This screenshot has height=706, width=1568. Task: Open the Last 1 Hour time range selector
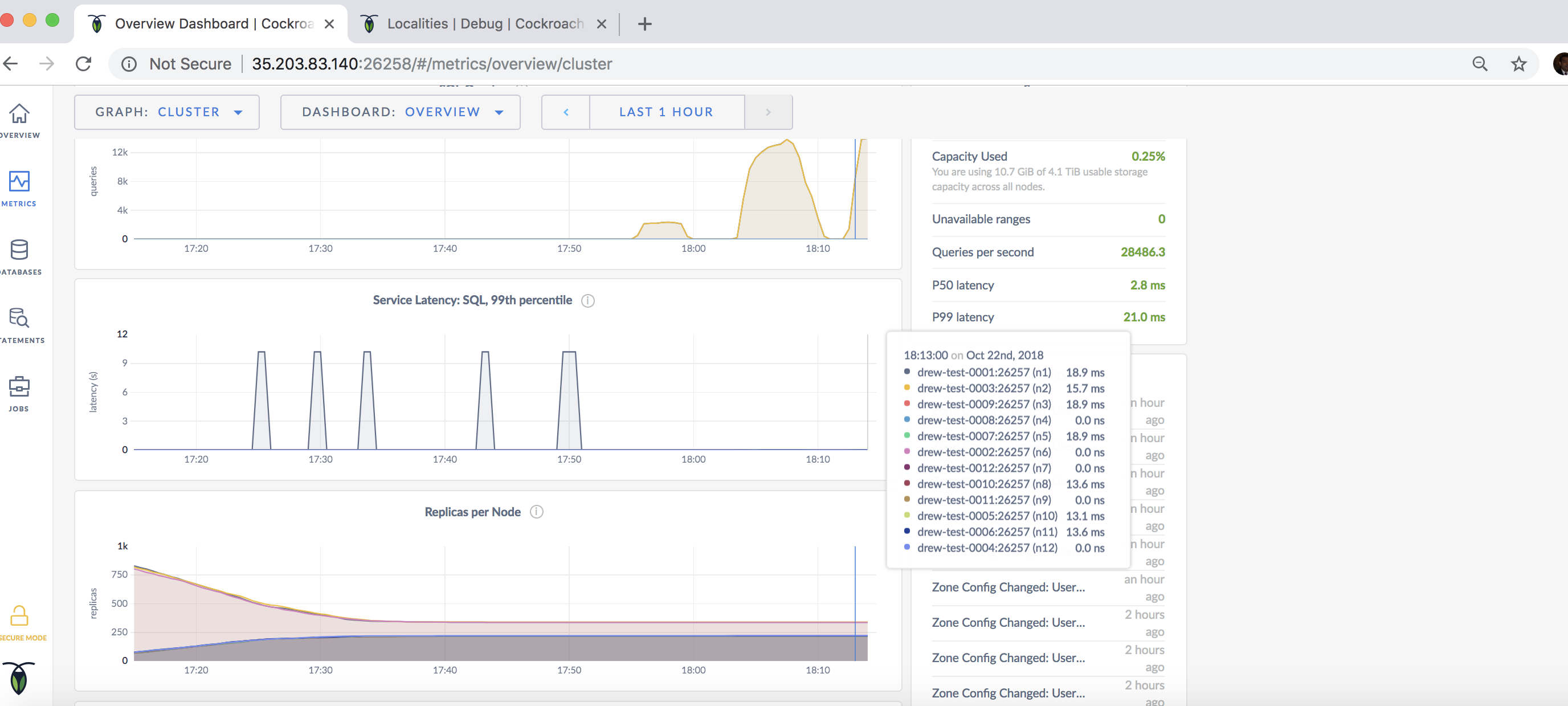666,112
